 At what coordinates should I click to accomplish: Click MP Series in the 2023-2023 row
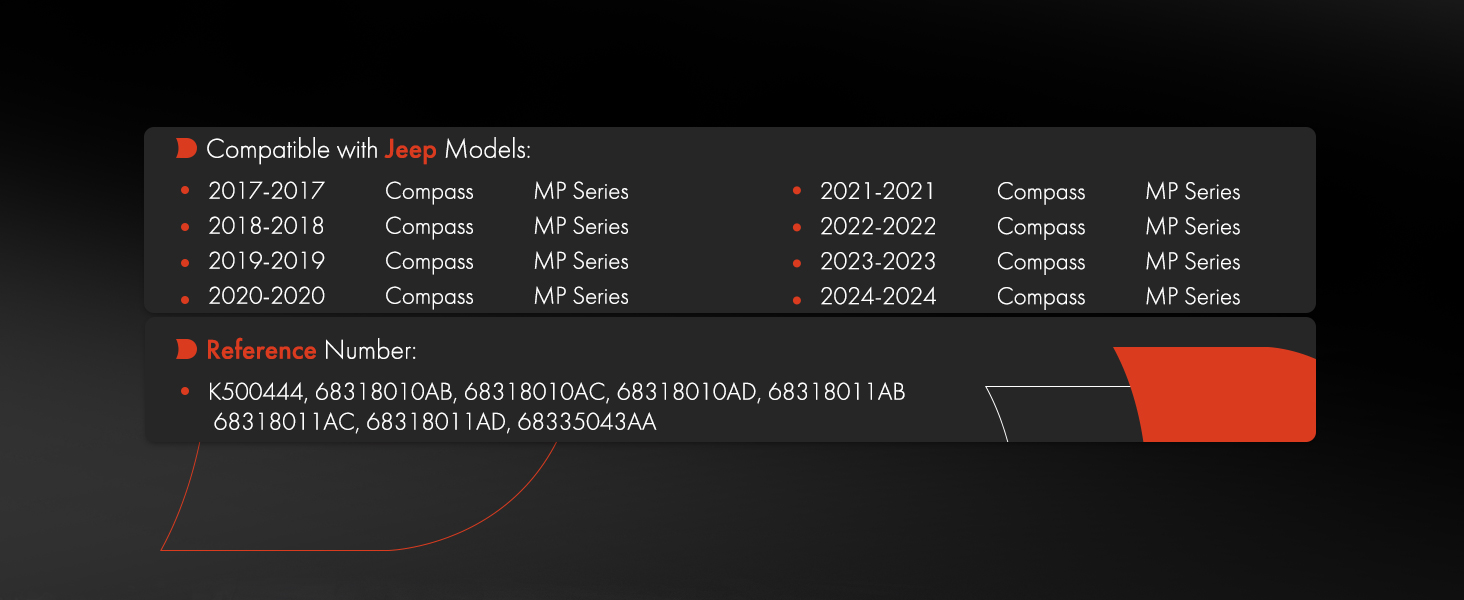[1193, 262]
